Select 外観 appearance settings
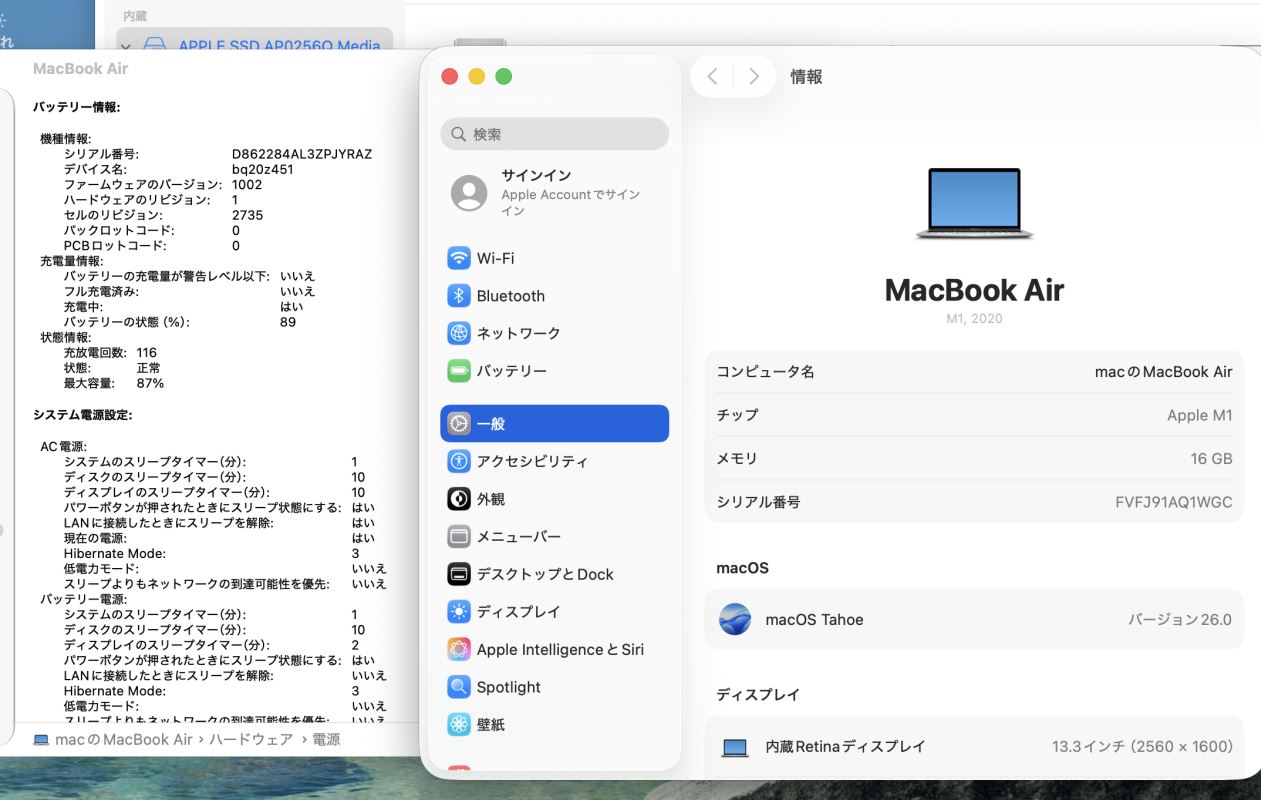 490,499
